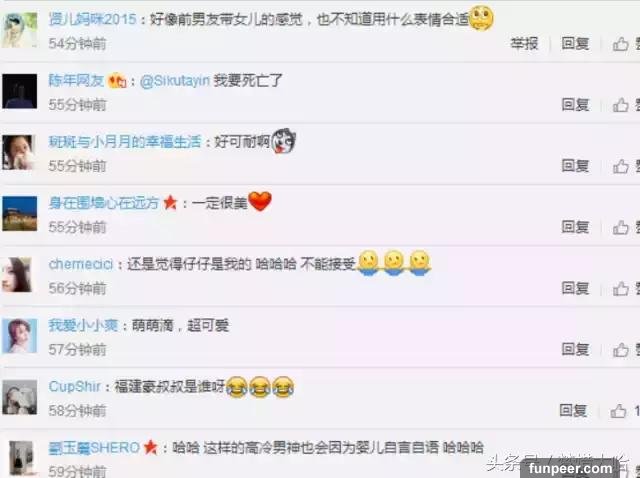Image resolution: width=640 pixels, height=478 pixels.
Task: Reply to chemecici's comment
Action: point(575,288)
